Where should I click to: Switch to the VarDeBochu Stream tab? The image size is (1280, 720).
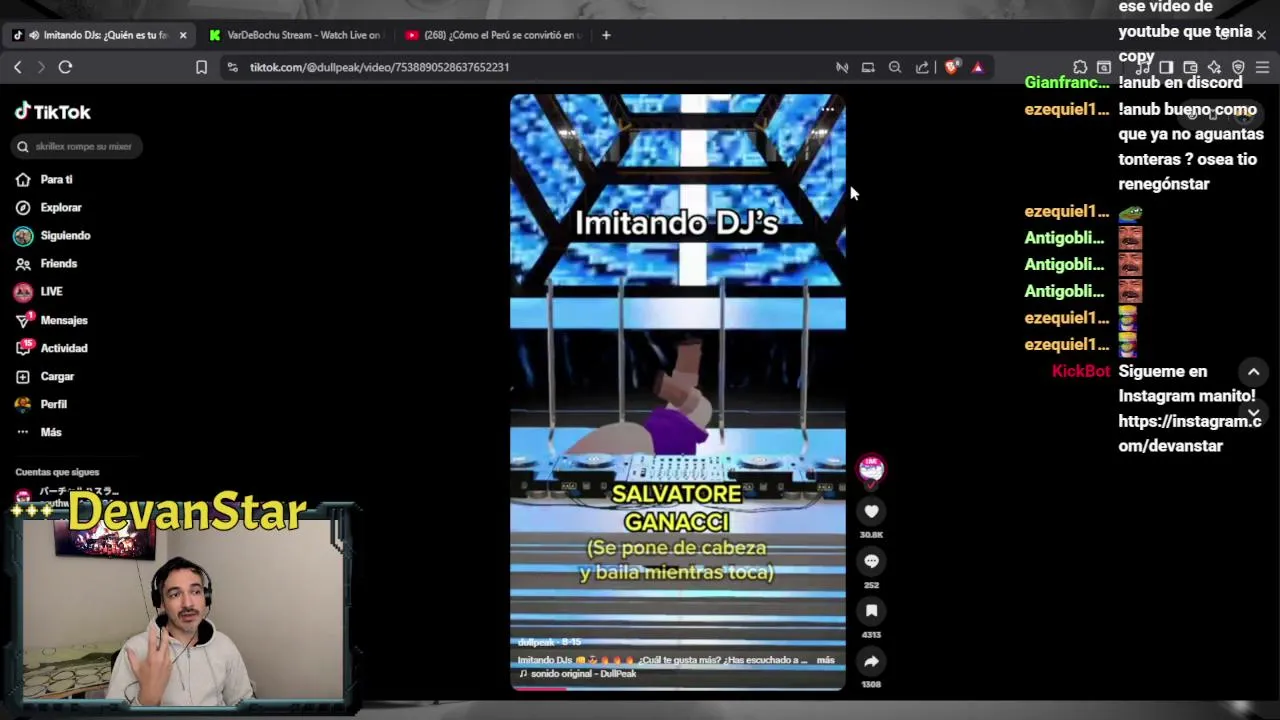coord(296,35)
